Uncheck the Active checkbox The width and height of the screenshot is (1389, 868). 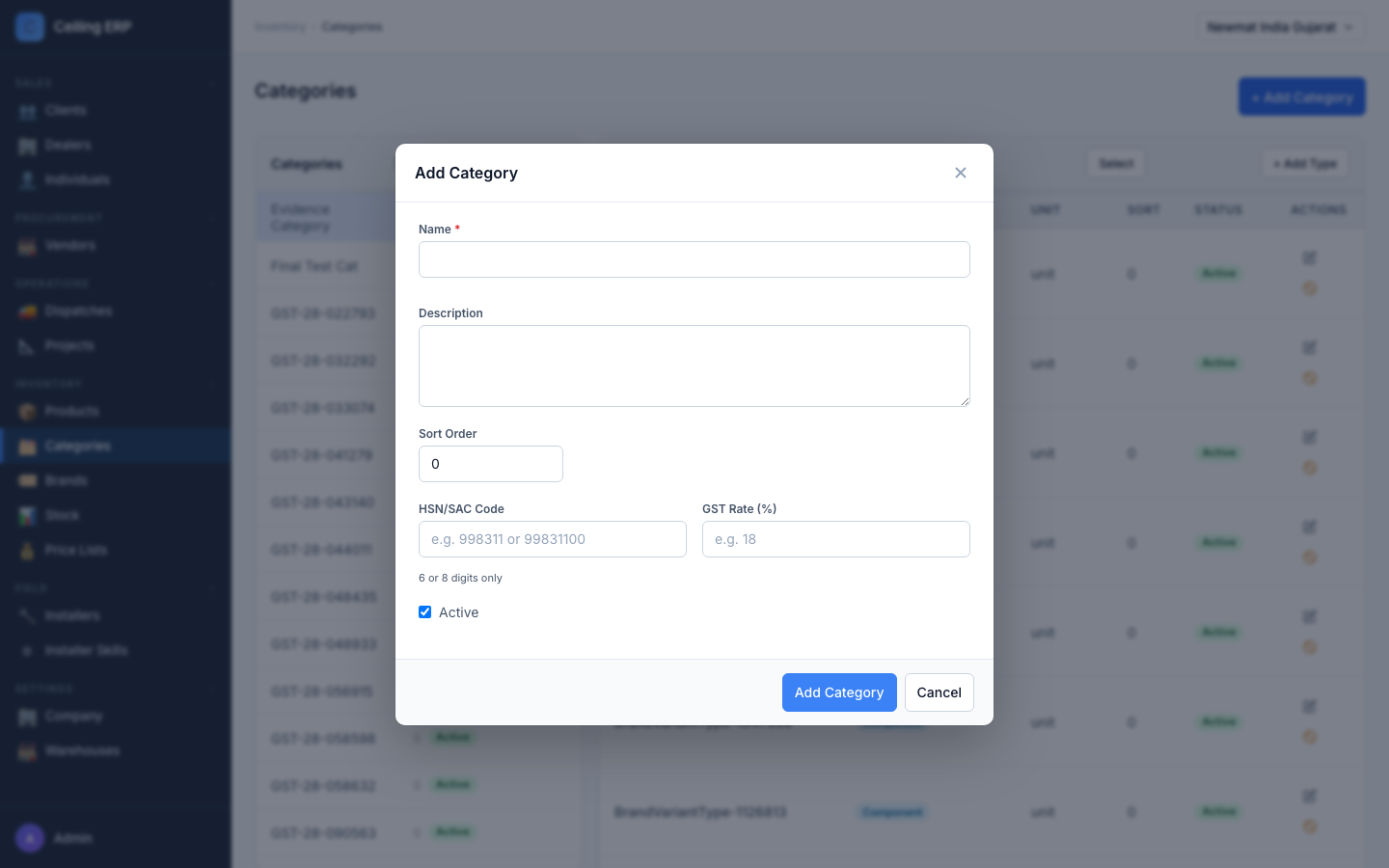[424, 612]
